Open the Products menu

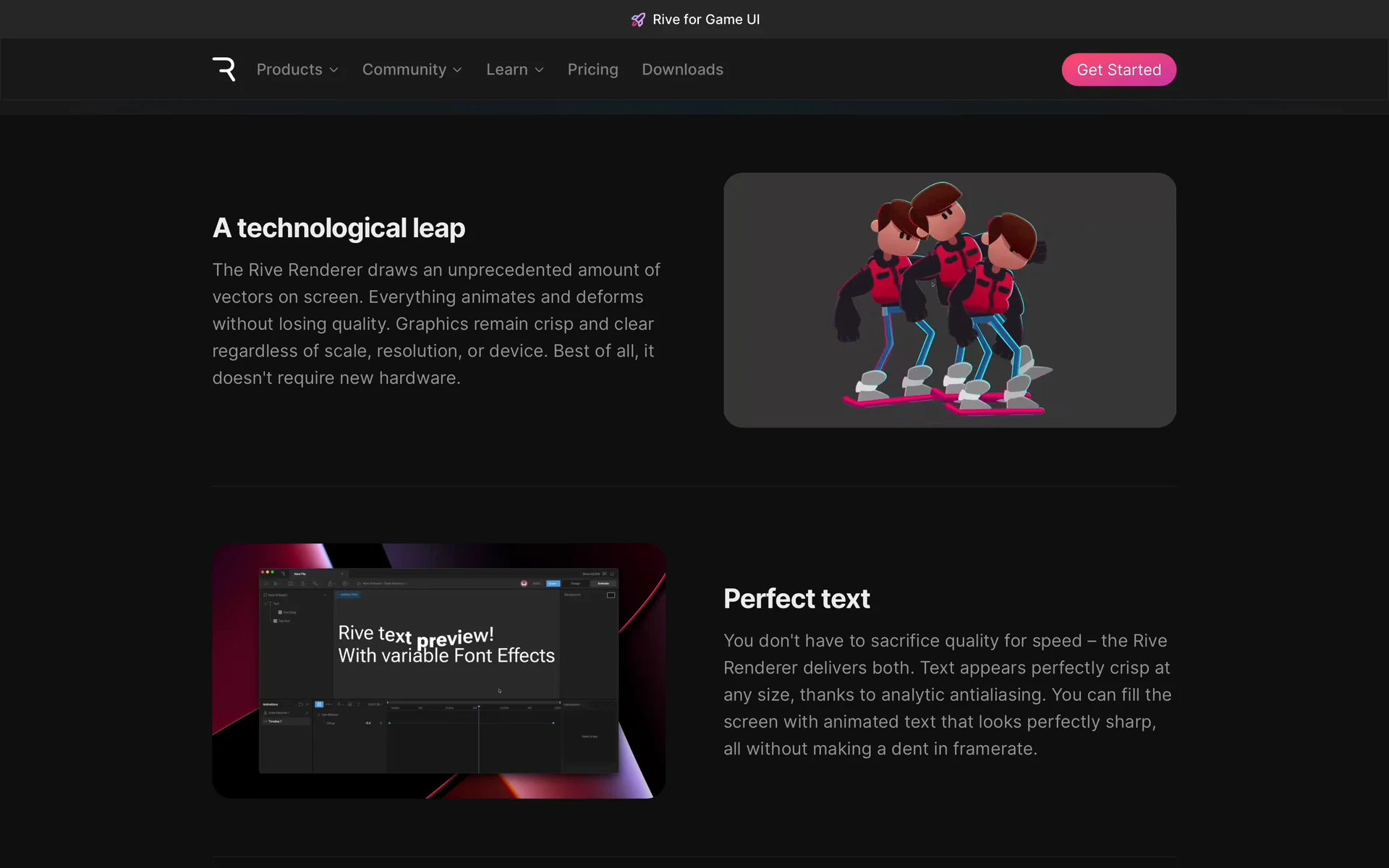click(x=289, y=69)
